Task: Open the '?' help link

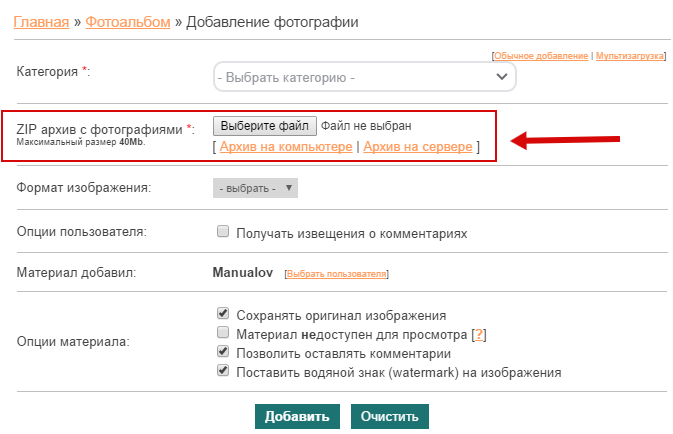Action: tap(479, 333)
